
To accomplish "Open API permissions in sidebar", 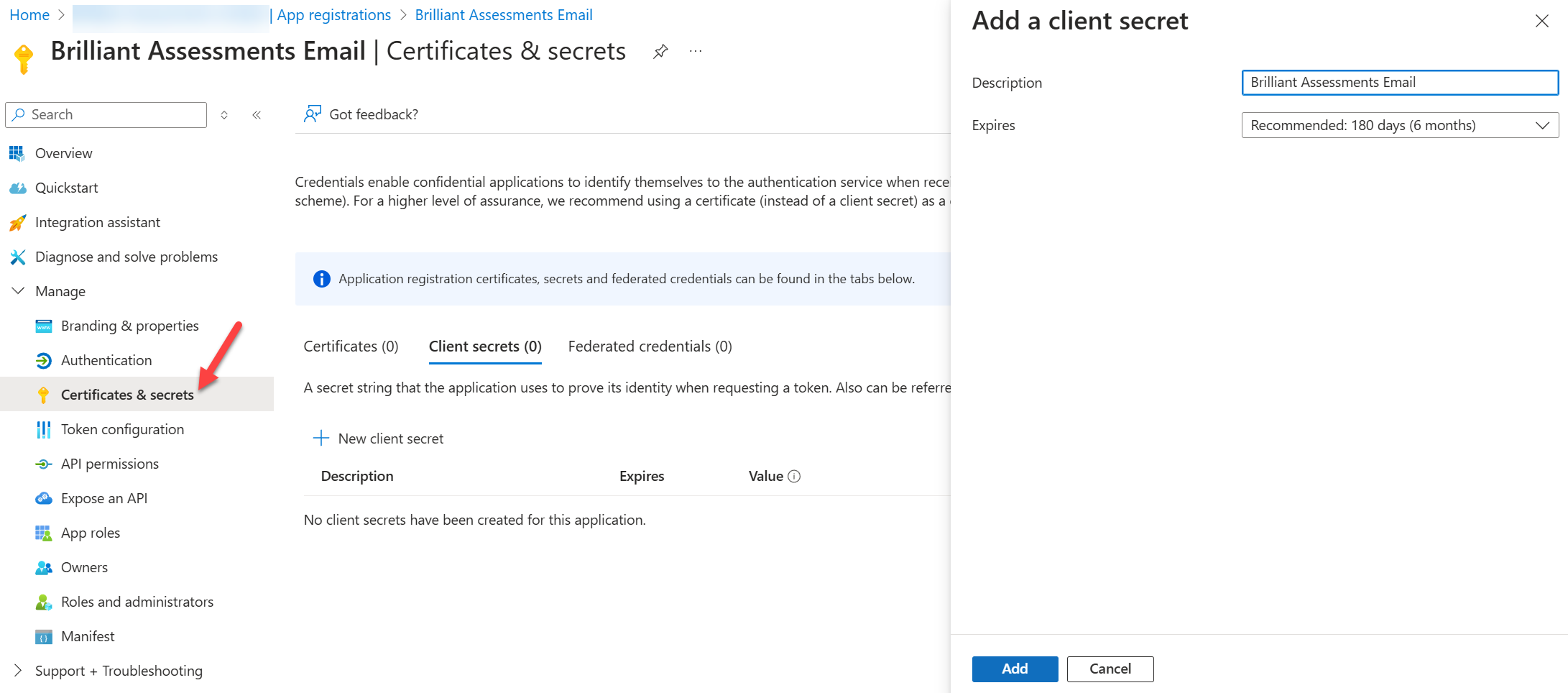I will click(x=109, y=464).
